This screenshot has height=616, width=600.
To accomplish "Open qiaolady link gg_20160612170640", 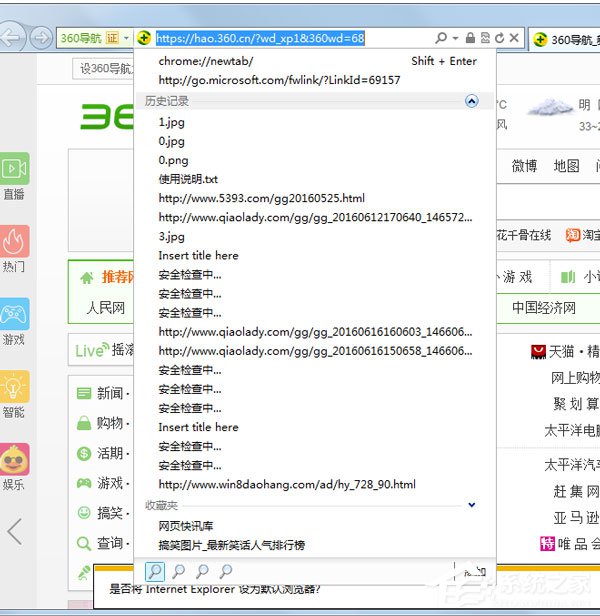I will (315, 217).
